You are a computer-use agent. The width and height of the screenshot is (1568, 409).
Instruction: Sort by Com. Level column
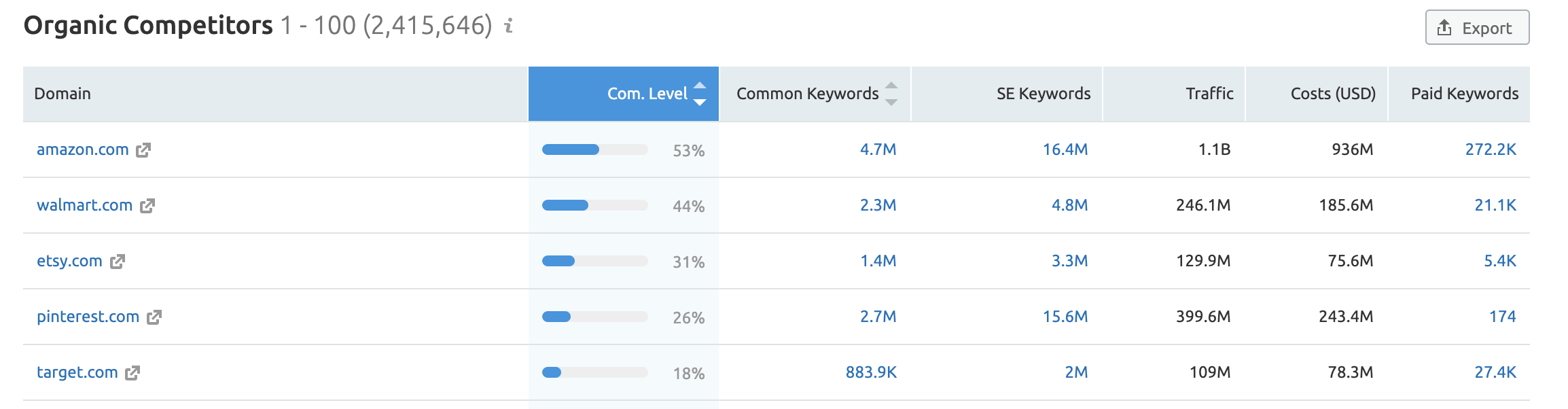pyautogui.click(x=624, y=94)
